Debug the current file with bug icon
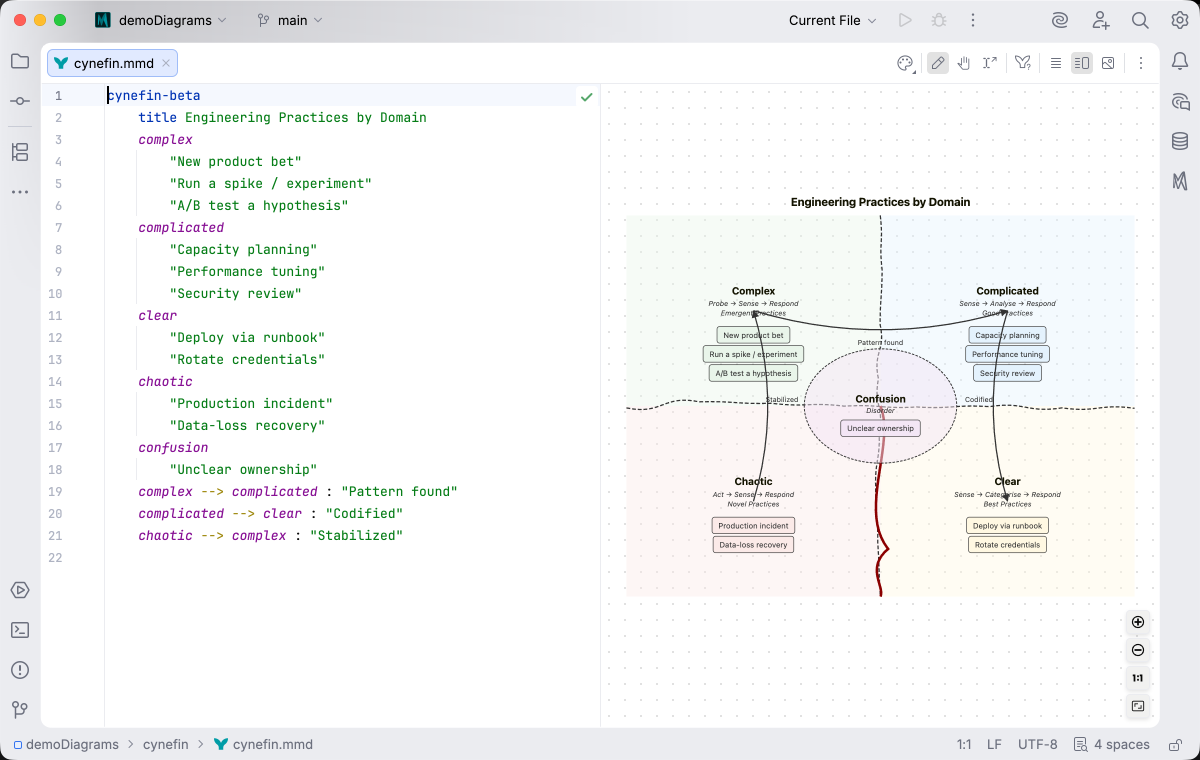1200x760 pixels. pos(938,20)
